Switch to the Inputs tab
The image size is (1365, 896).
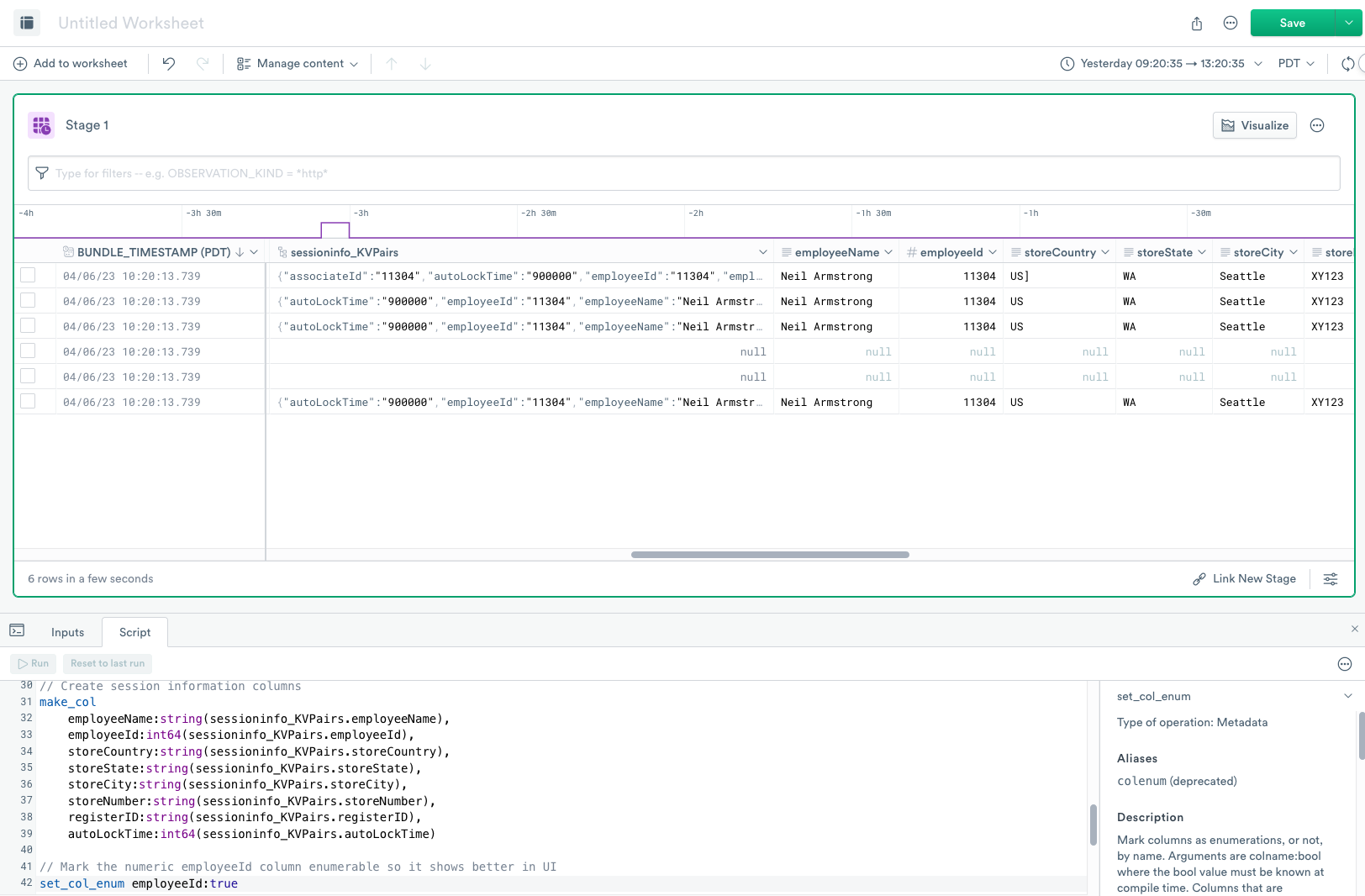click(67, 632)
